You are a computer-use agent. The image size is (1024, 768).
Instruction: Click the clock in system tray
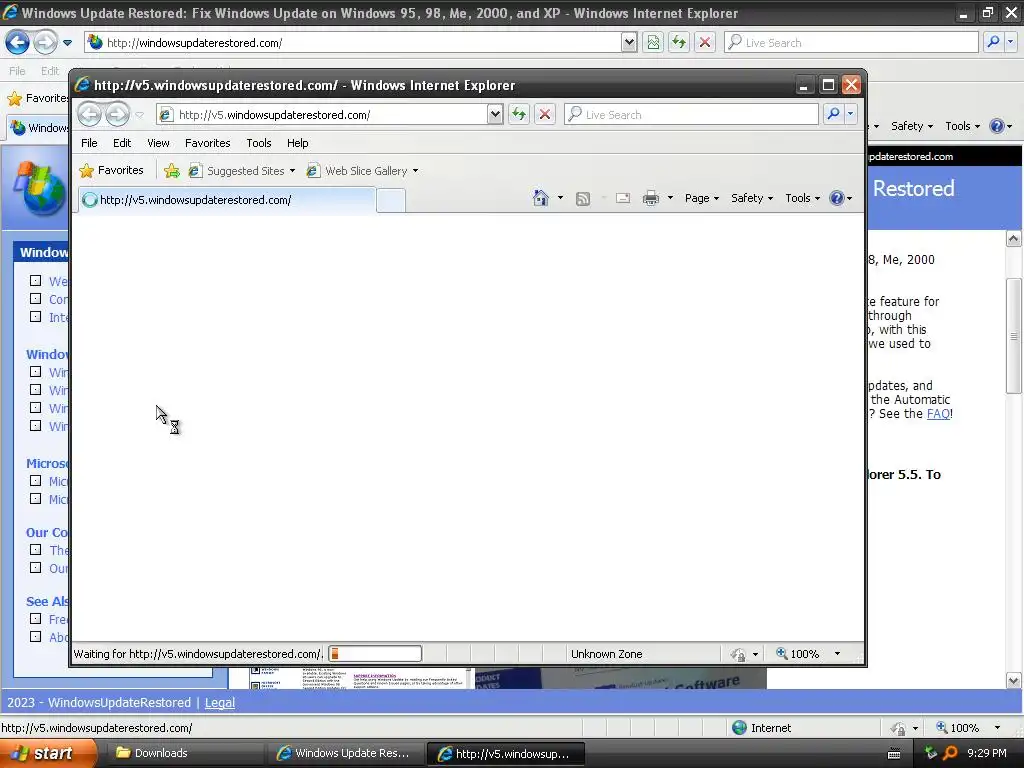click(987, 753)
